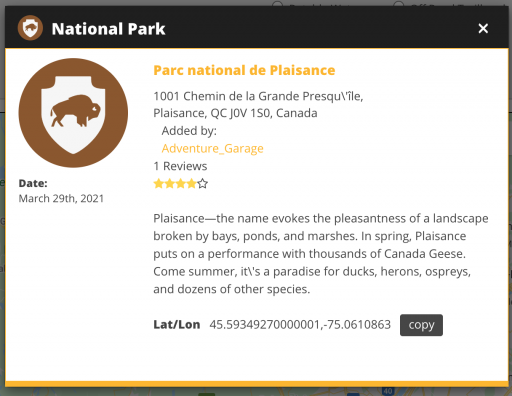Click the small bison badge in header
Viewport: 512px width, 396px height.
[x=30, y=28]
